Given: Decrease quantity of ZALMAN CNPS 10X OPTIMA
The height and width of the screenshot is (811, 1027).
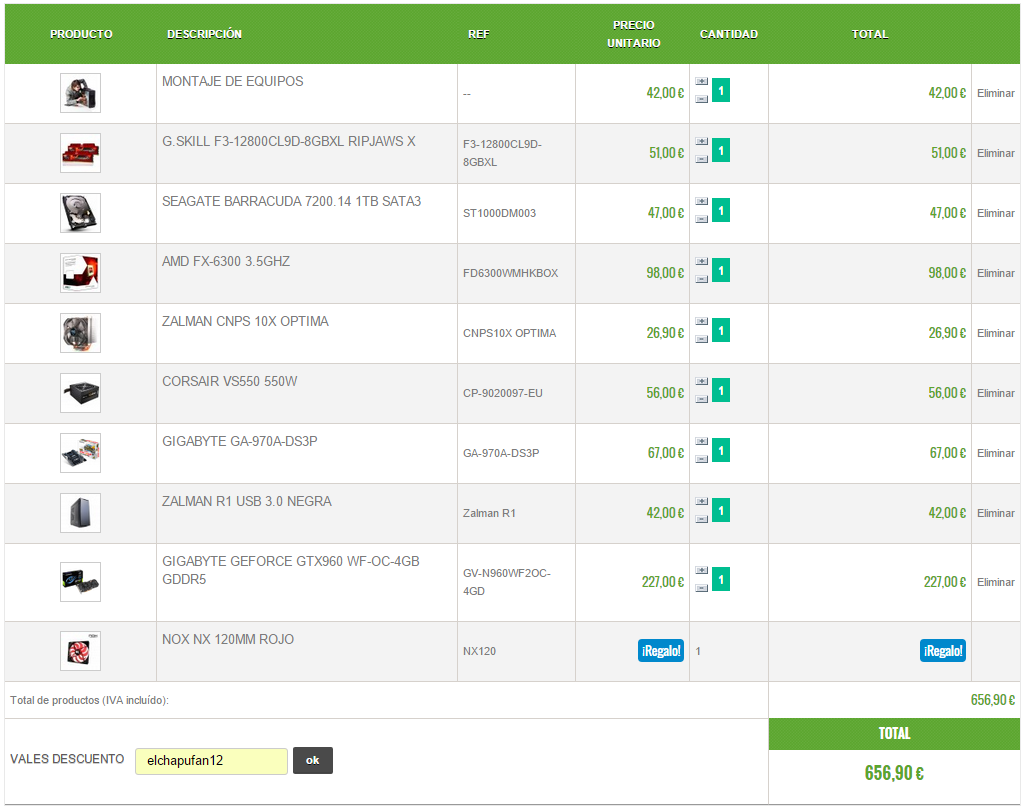Looking at the screenshot, I should coord(701,339).
